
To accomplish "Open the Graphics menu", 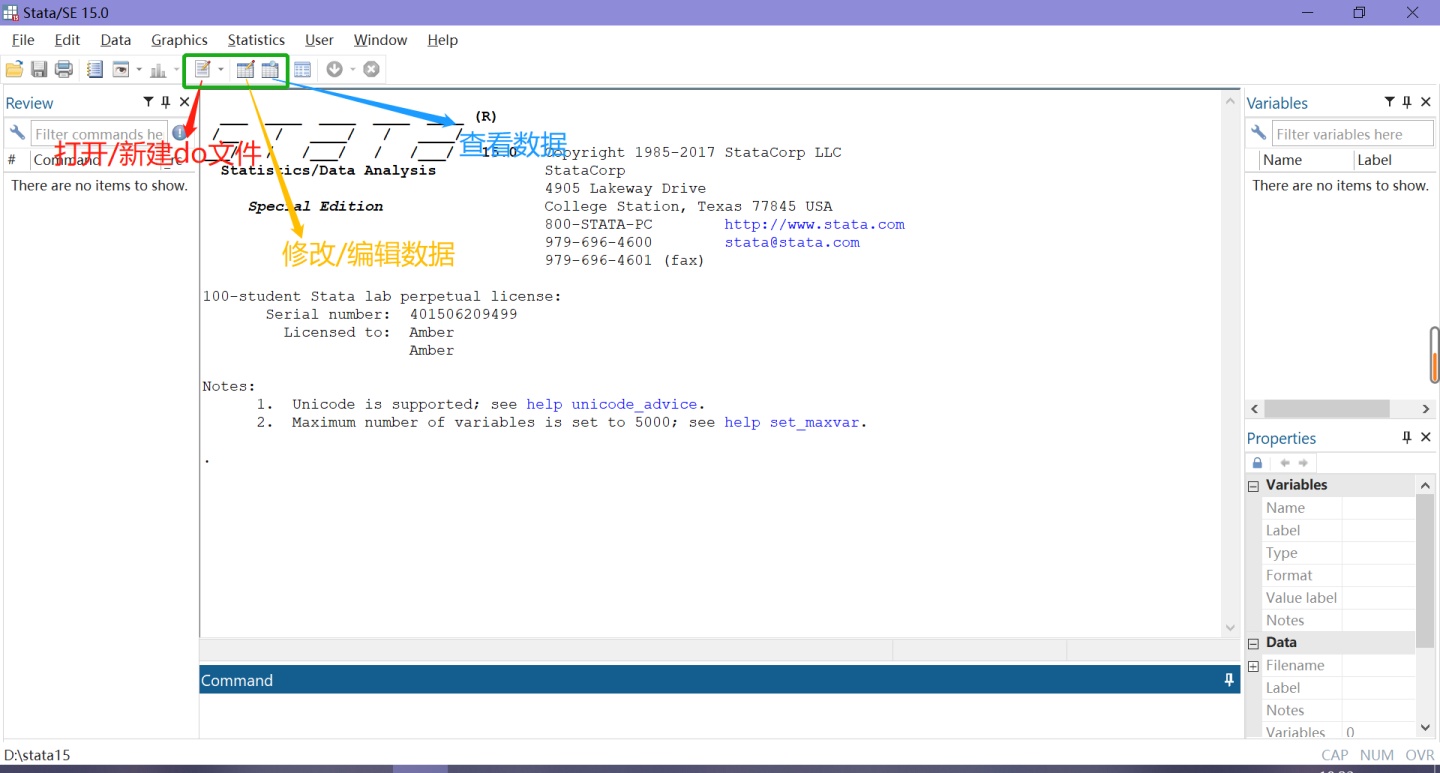I will point(179,40).
